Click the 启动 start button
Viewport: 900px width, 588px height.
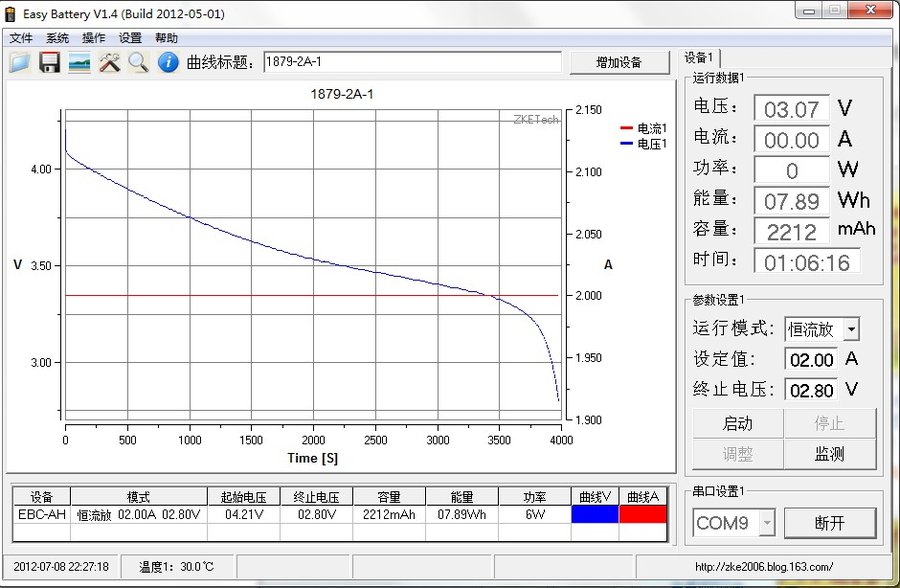(x=738, y=423)
